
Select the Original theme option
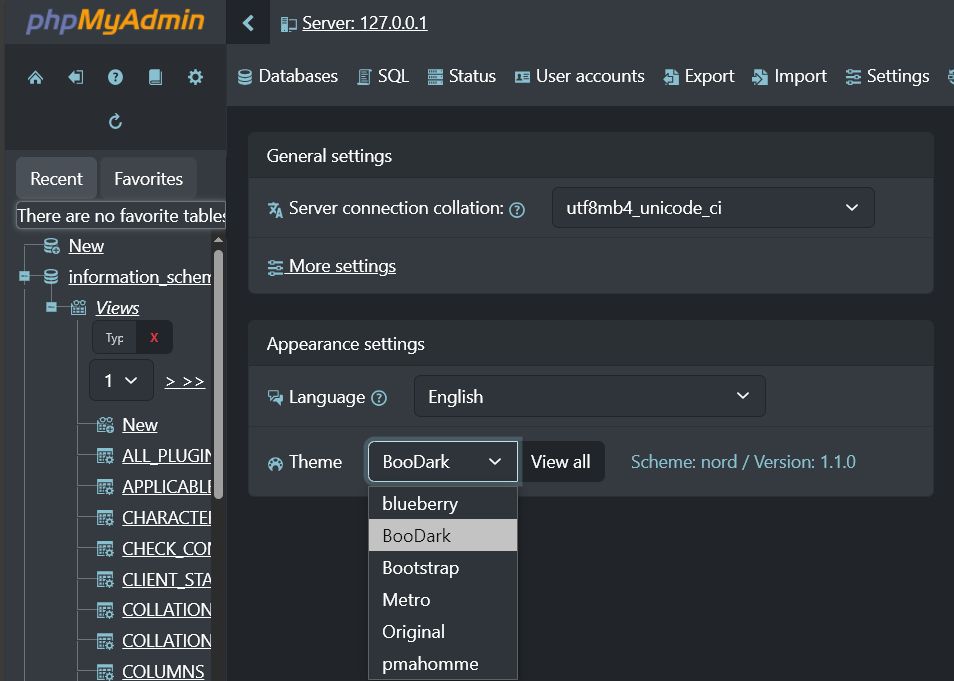click(x=443, y=632)
